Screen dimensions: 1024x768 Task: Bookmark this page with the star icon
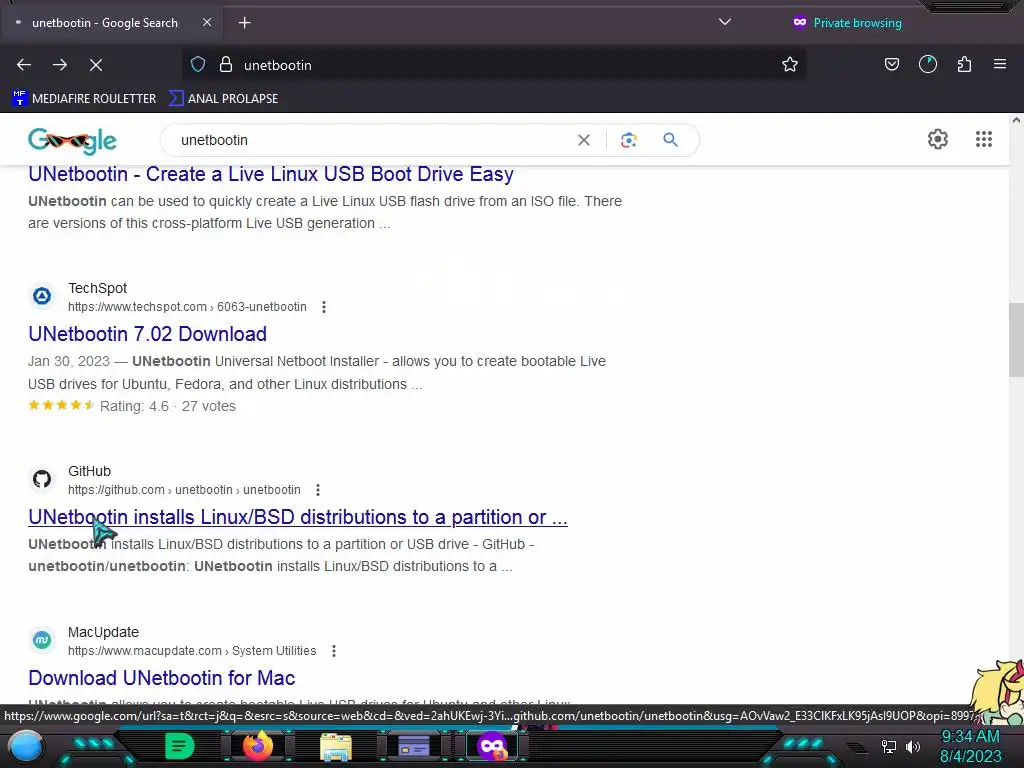790,65
